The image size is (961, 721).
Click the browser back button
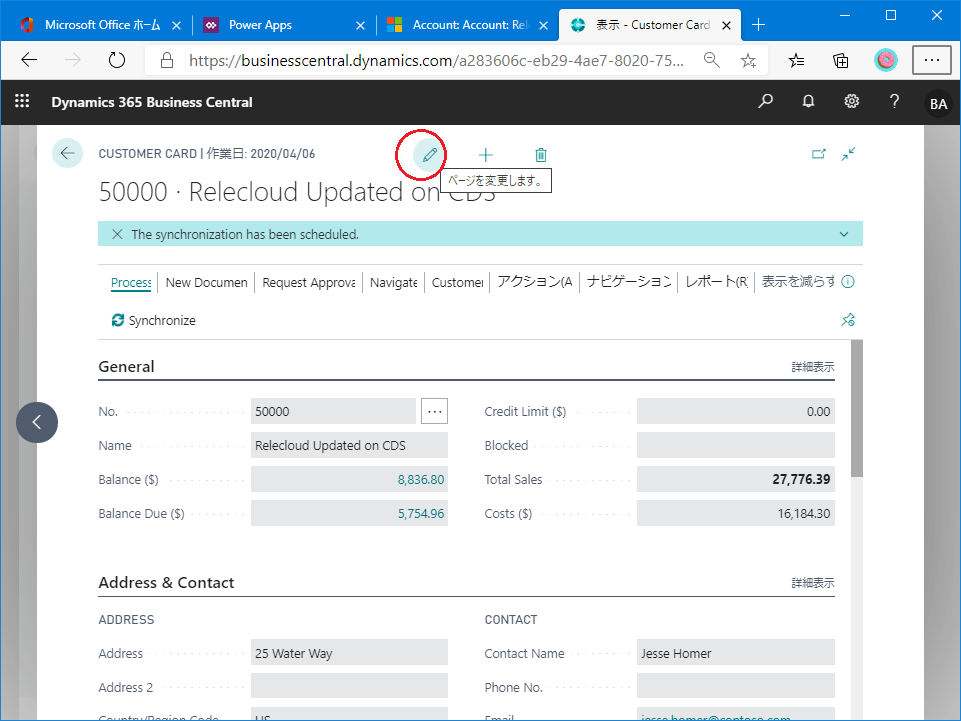coord(29,60)
